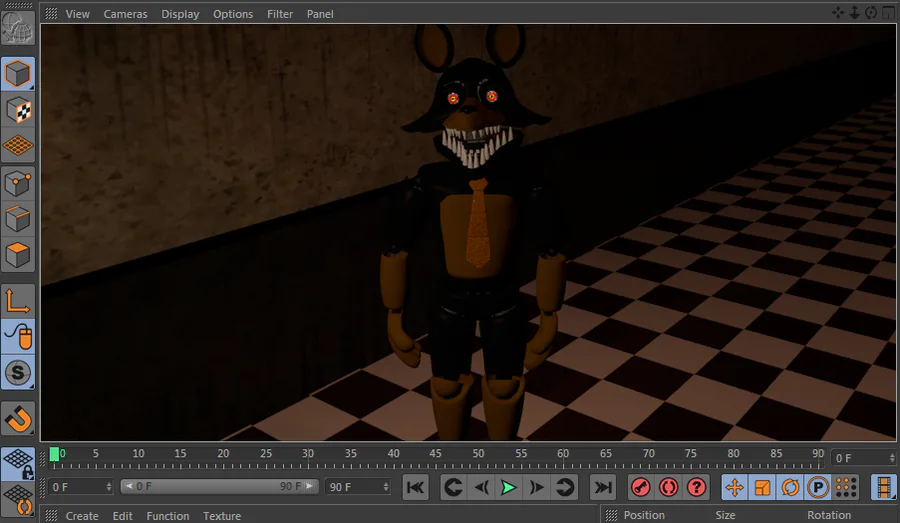This screenshot has height=523, width=900.
Task: Open the material manager Texture menu
Action: tap(222, 516)
